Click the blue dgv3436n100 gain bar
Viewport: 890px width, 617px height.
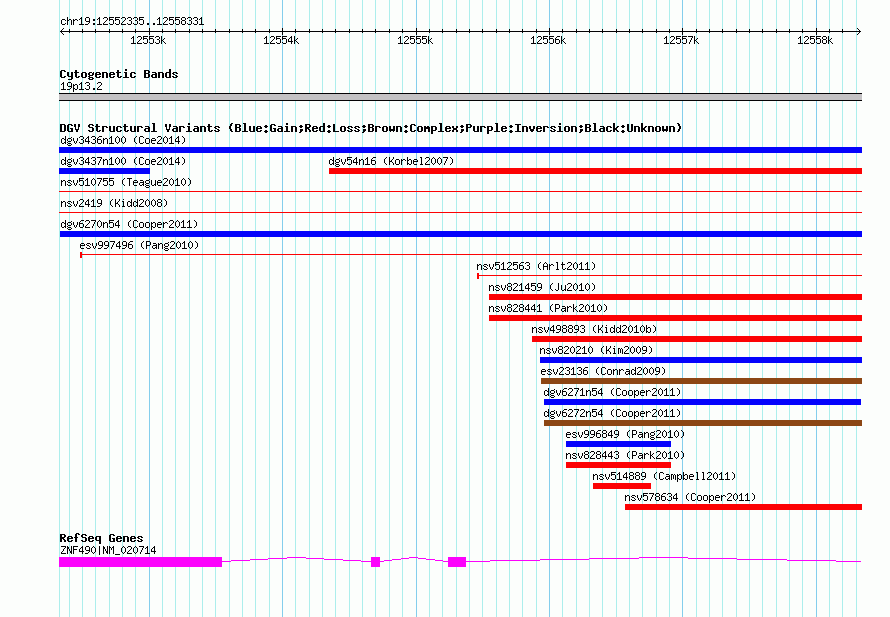click(460, 150)
